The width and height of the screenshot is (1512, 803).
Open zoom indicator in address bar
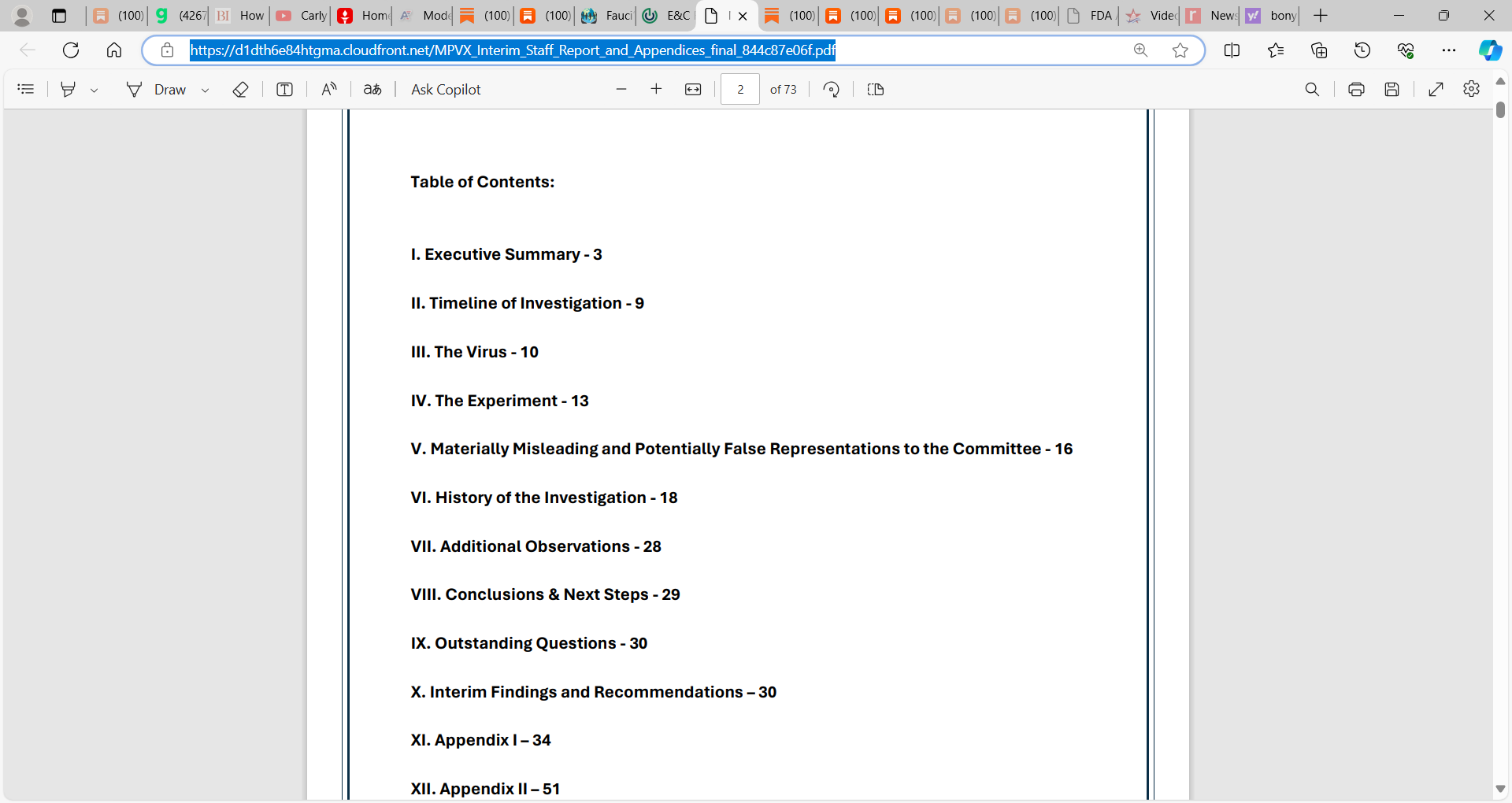(1140, 50)
